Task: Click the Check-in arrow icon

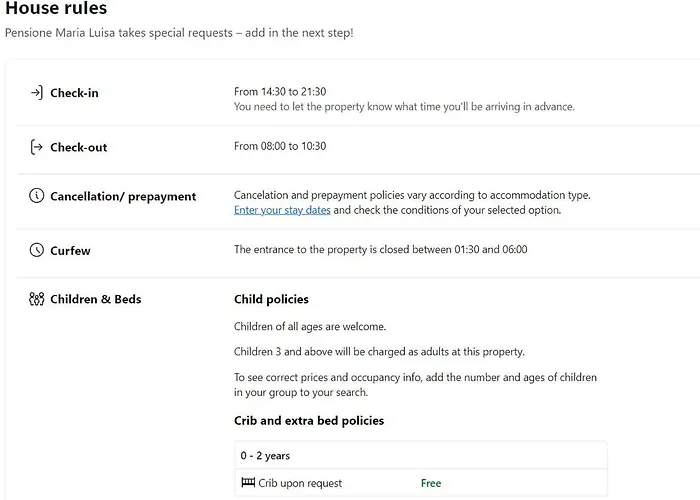Action: click(37, 93)
